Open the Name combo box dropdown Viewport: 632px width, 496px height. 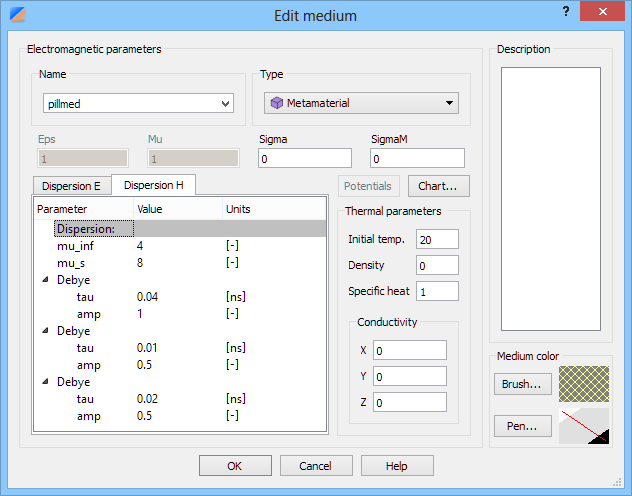click(x=224, y=103)
